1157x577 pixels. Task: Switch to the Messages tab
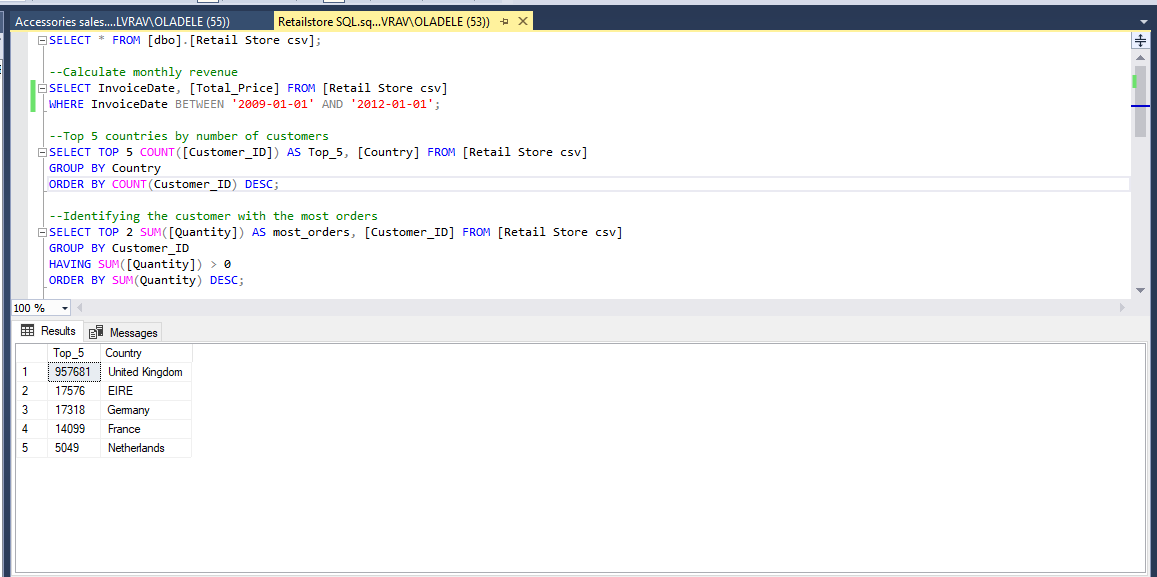(122, 333)
